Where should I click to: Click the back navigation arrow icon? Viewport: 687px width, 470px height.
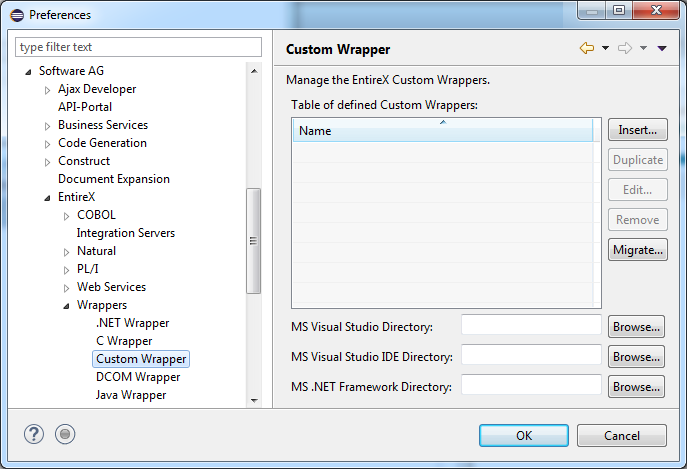587,48
